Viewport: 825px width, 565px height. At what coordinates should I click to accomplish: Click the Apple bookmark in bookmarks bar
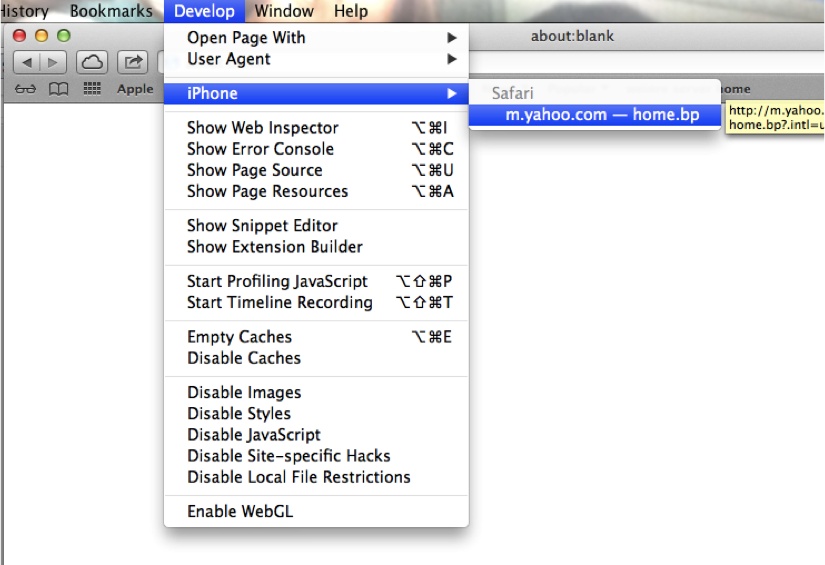[135, 89]
